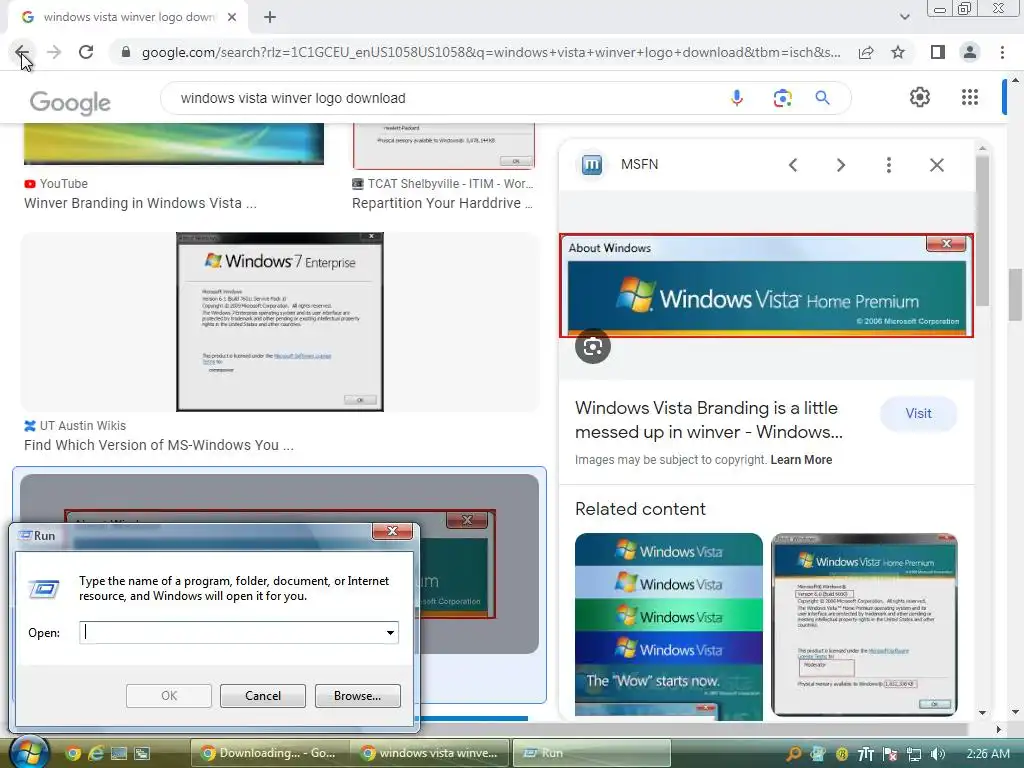Click the page vertical scrollbar thumb

click(x=1015, y=294)
